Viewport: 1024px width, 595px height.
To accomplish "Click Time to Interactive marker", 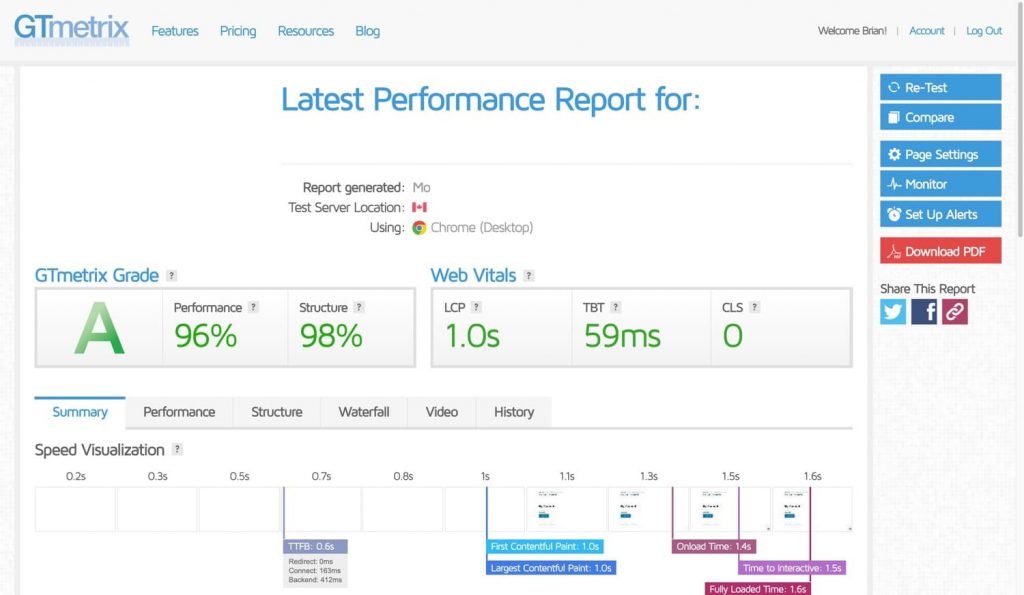I will tap(792, 568).
